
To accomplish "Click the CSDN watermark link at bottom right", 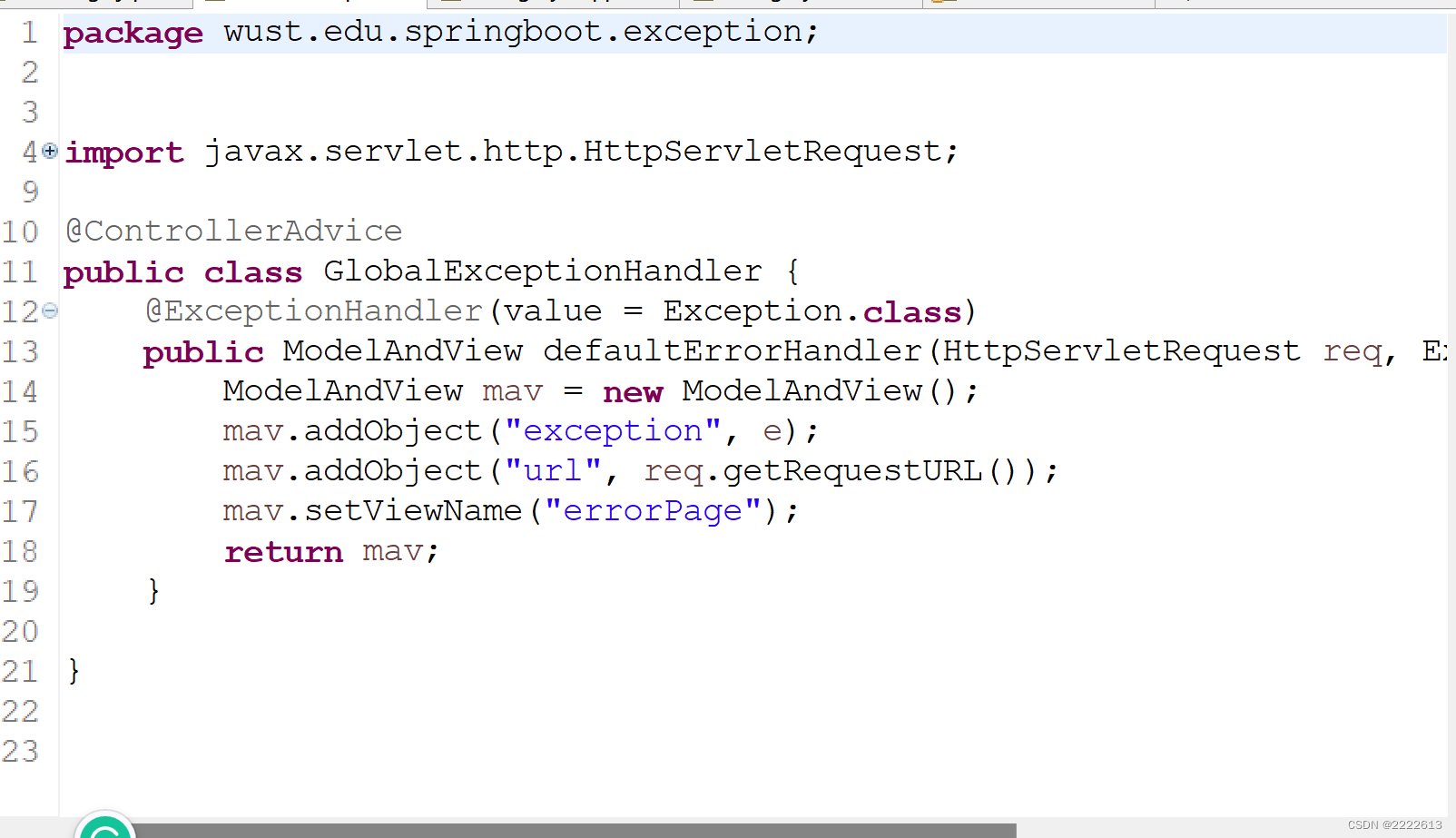I will coord(1394,825).
